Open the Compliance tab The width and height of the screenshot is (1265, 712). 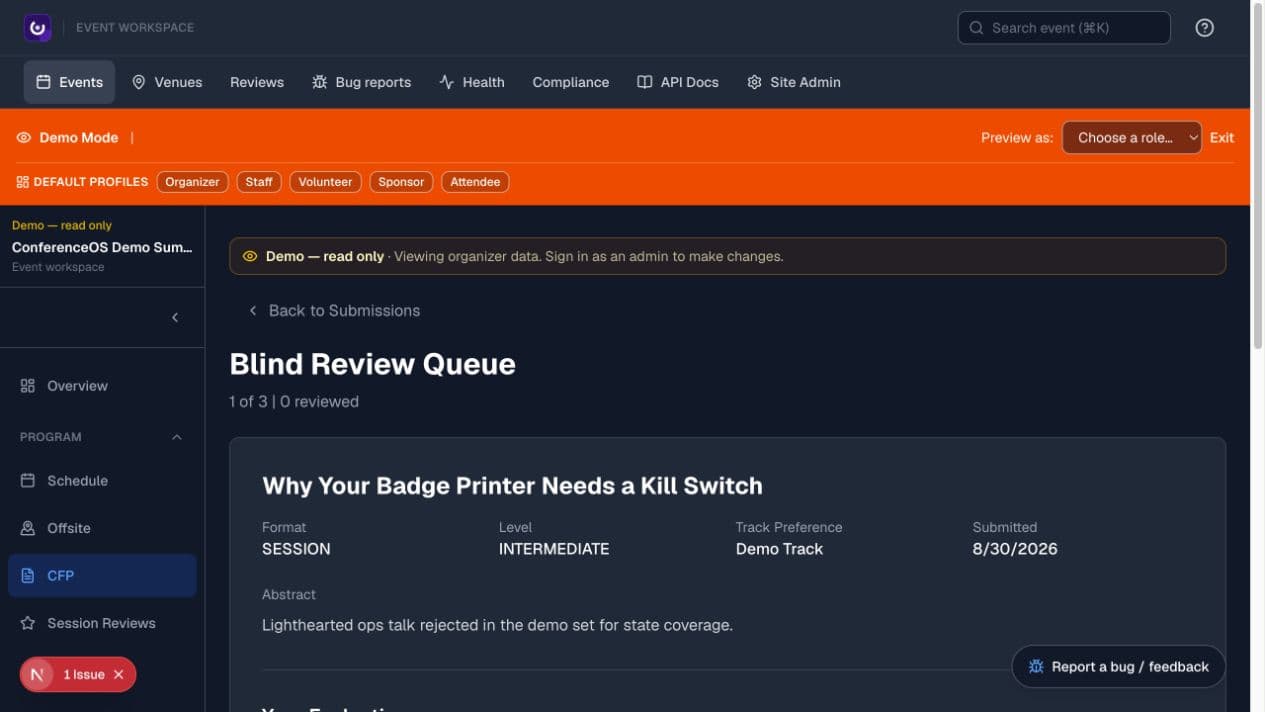click(x=570, y=82)
